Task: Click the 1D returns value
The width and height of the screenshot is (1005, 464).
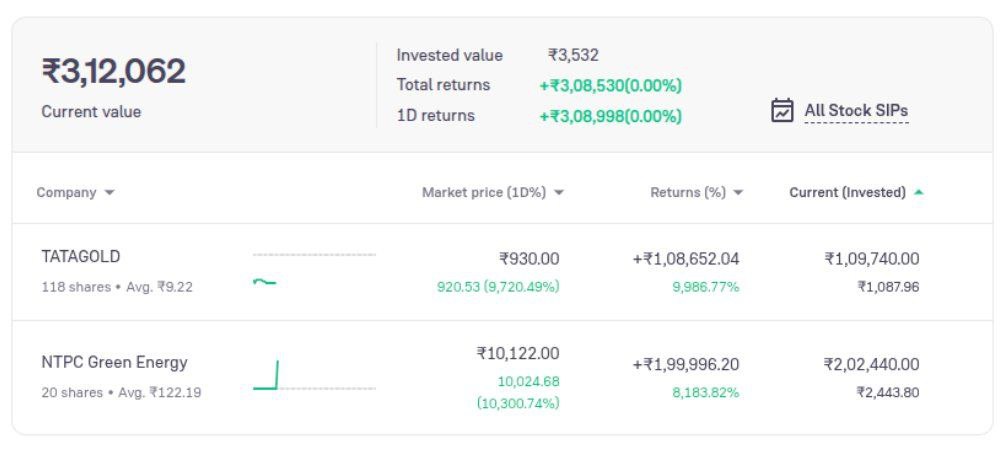Action: pyautogui.click(x=610, y=116)
